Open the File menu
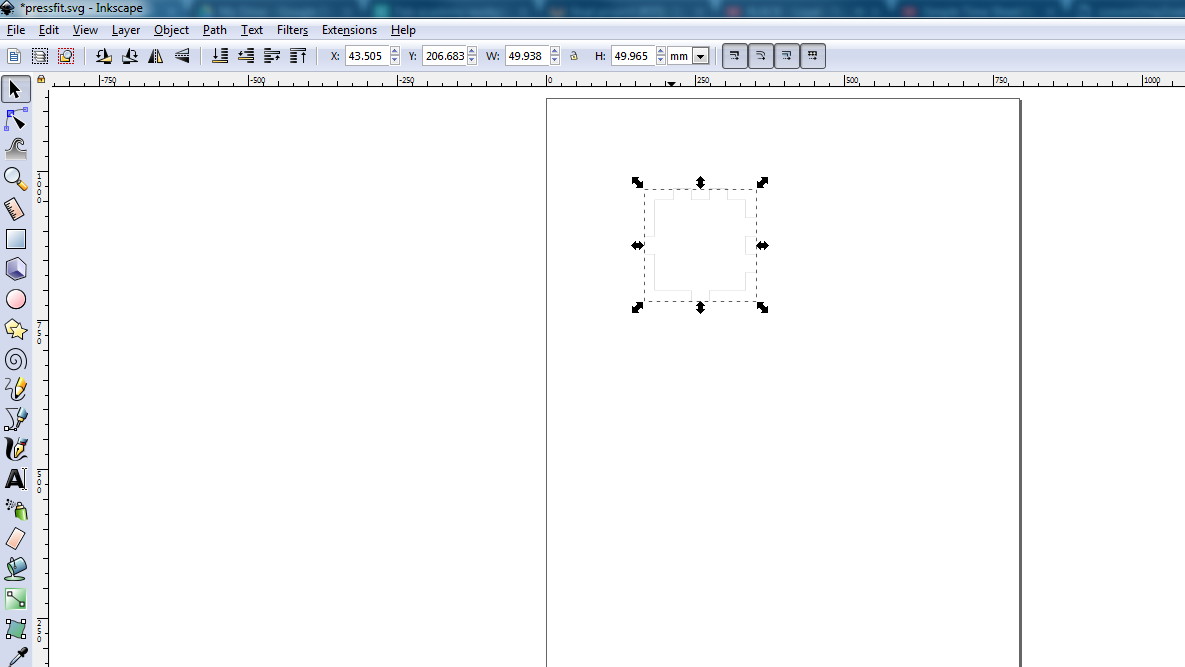 tap(16, 30)
